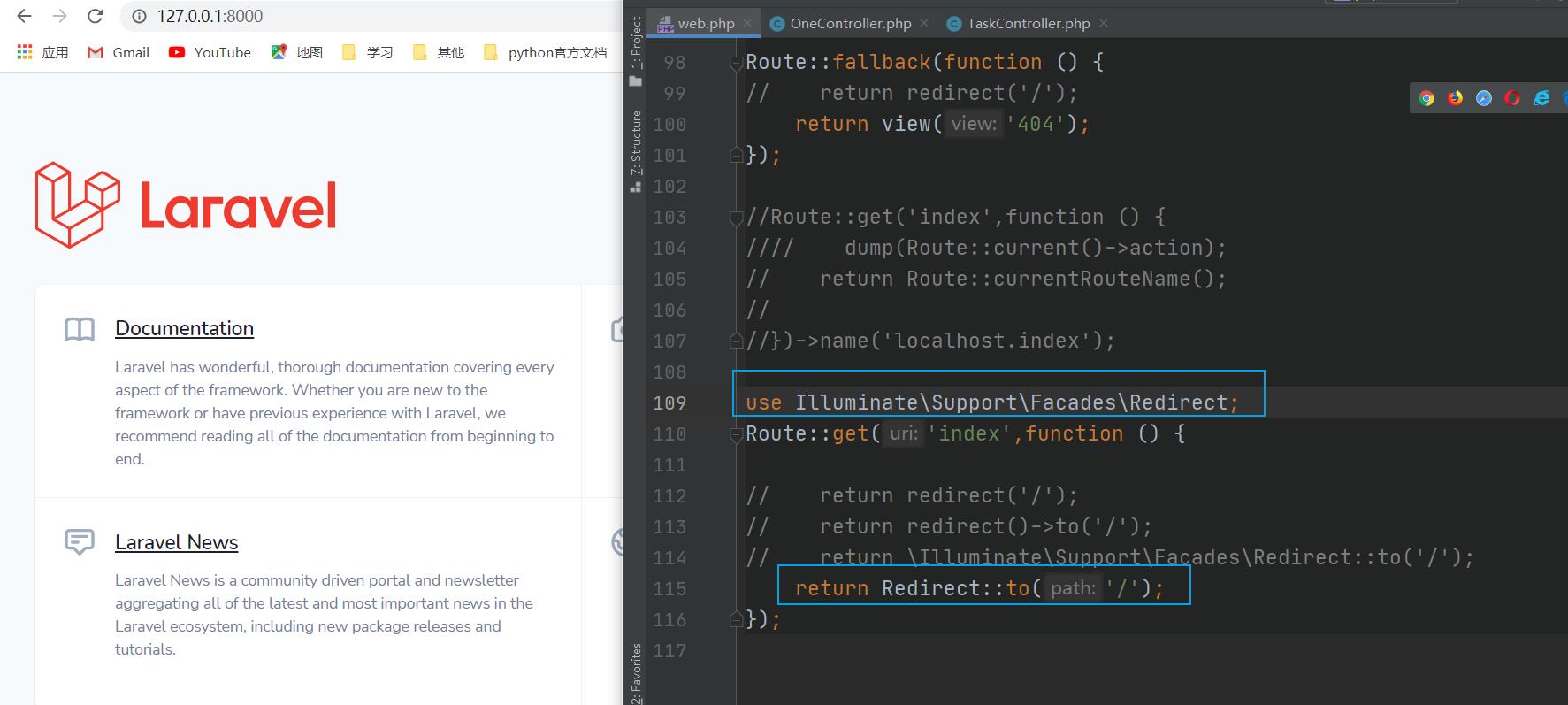Click the browser forward arrow
The height and width of the screenshot is (705, 1568).
(x=59, y=16)
